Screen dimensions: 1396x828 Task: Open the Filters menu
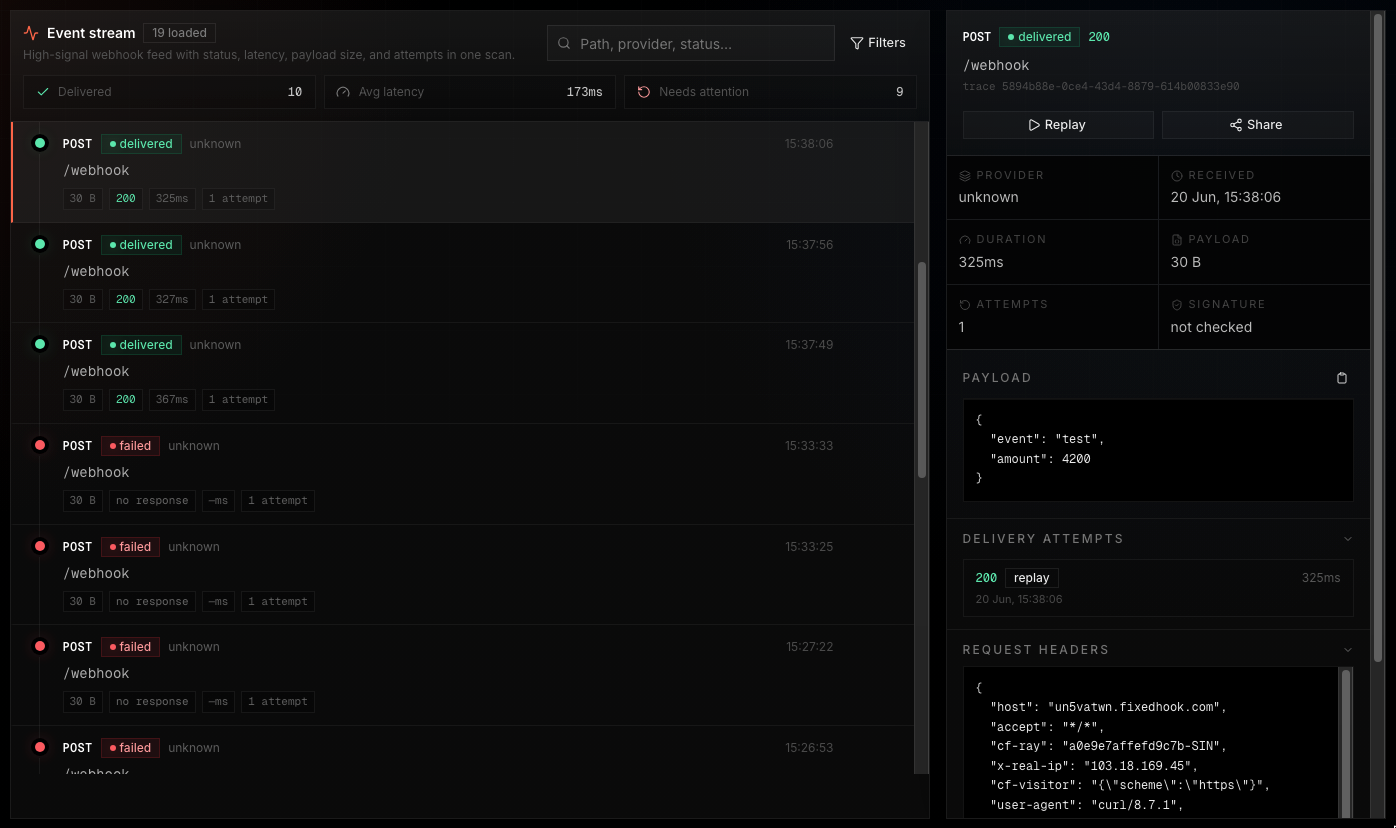click(878, 43)
